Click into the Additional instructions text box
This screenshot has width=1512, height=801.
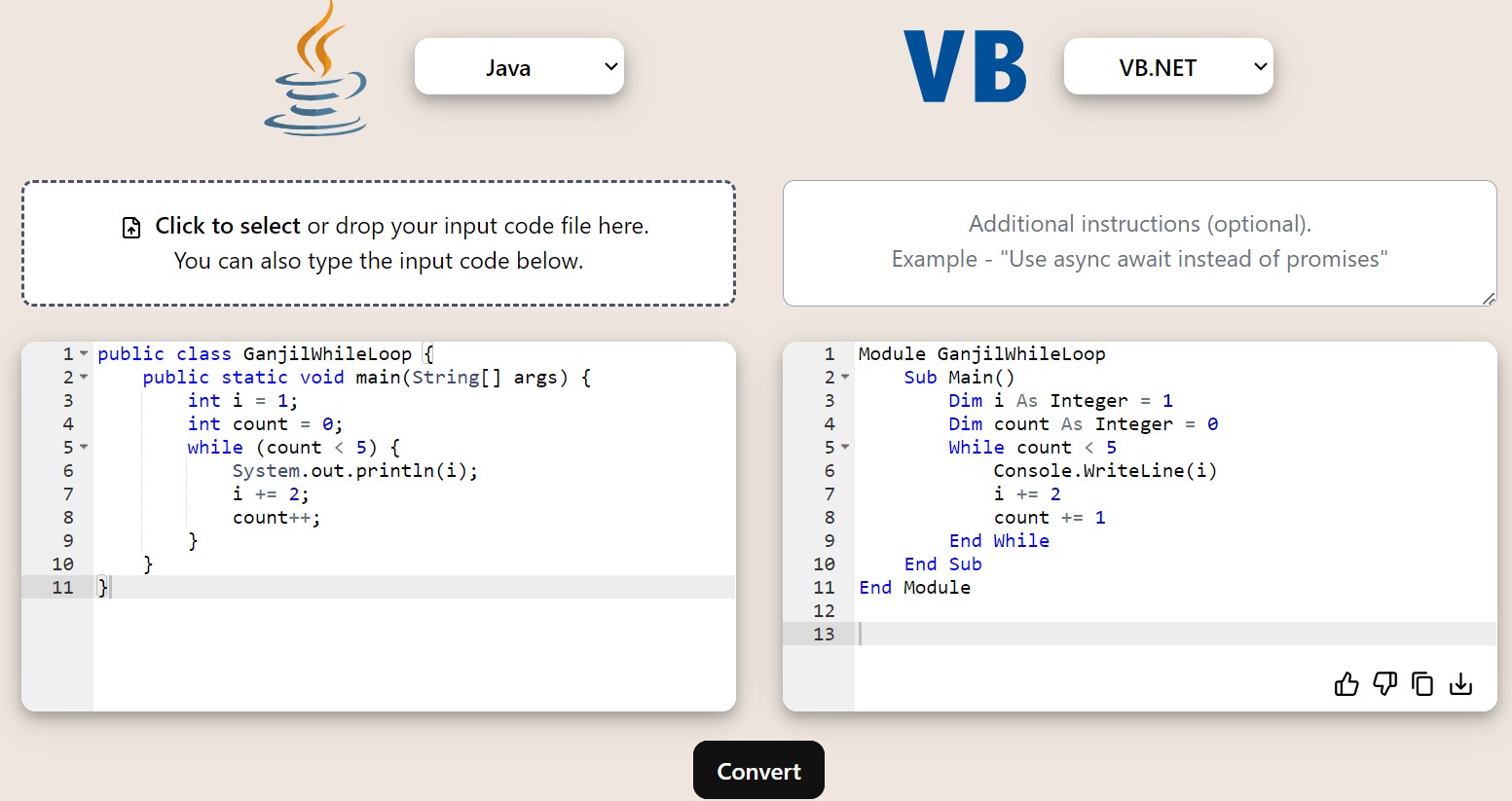pyautogui.click(x=1139, y=242)
